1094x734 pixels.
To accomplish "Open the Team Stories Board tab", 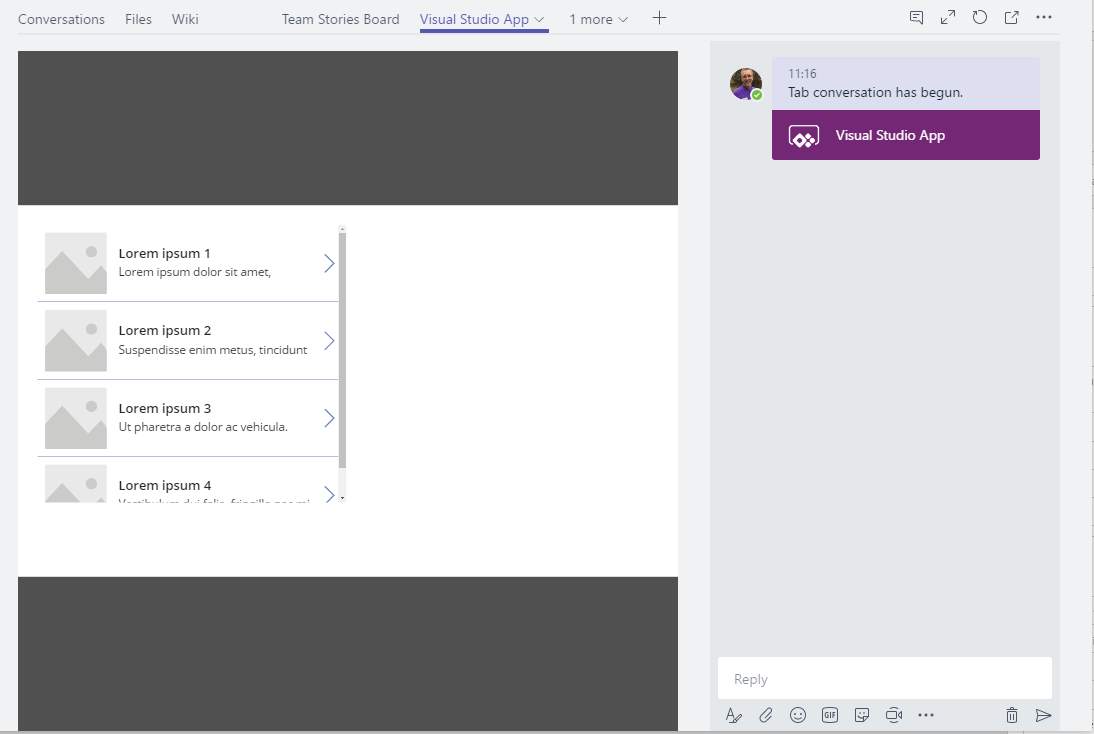I will (x=340, y=18).
